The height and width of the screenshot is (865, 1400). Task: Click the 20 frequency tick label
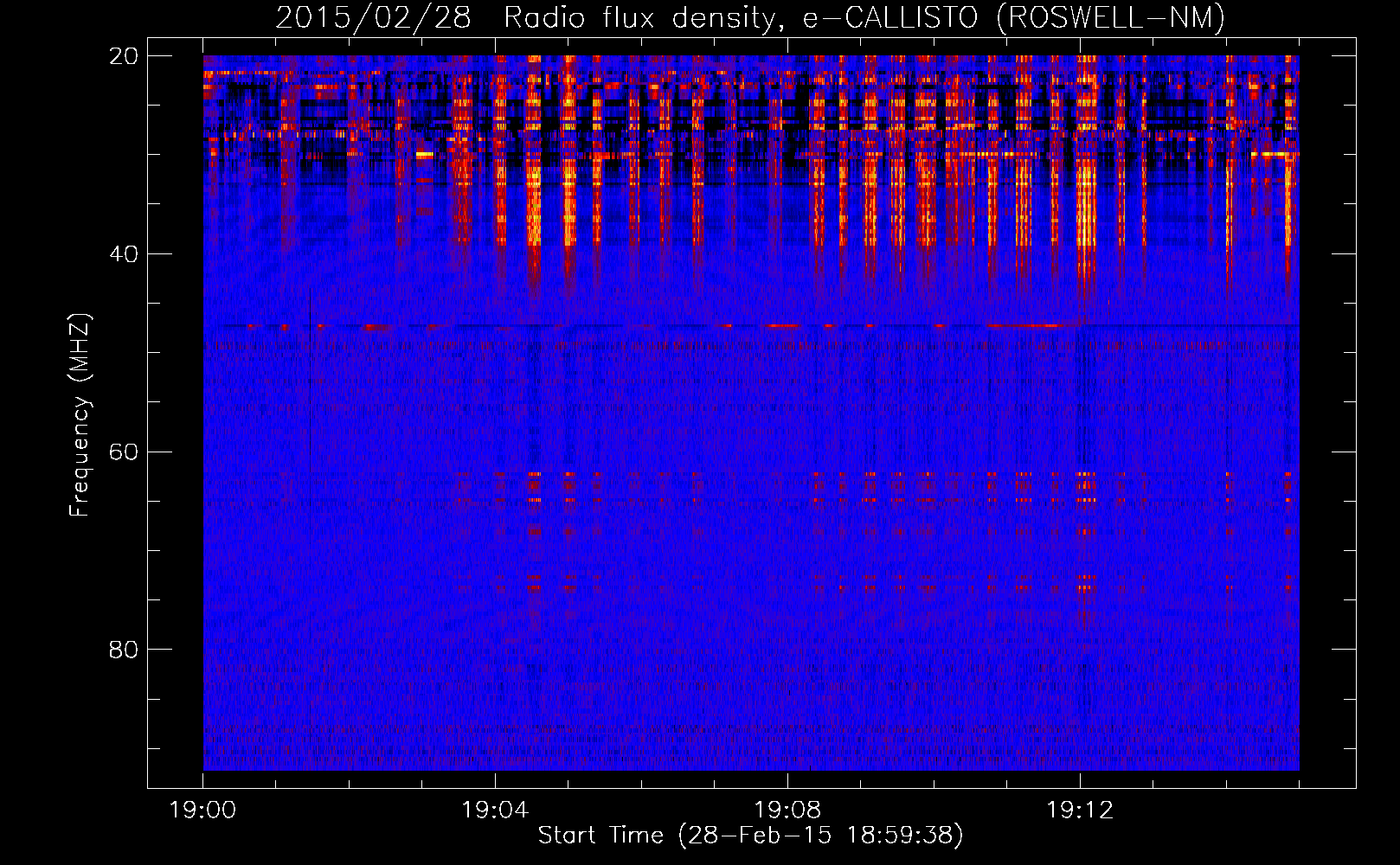(124, 56)
